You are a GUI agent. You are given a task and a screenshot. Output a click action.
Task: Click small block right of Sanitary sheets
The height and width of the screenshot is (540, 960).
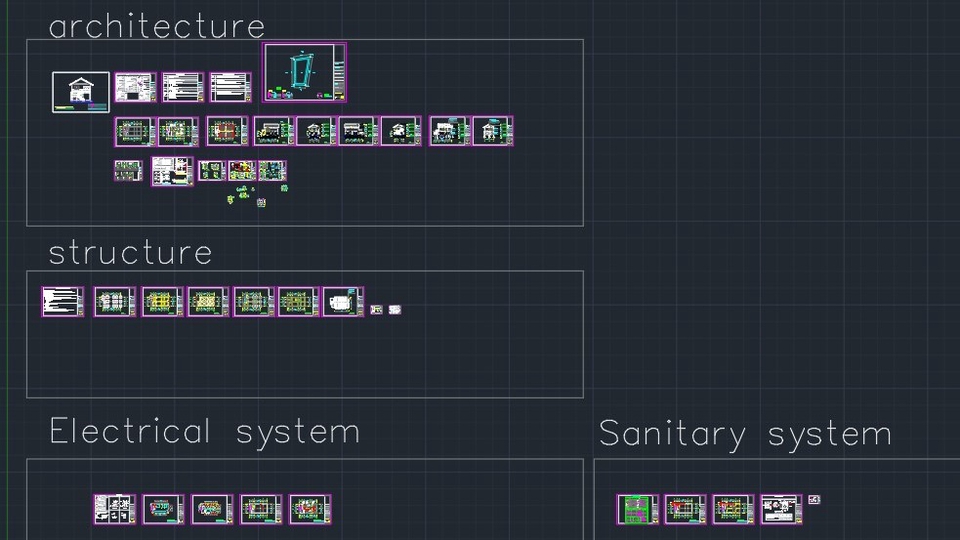click(x=814, y=500)
